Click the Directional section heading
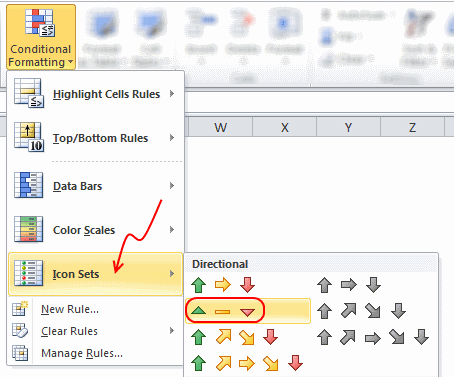454x377 pixels. (220, 264)
